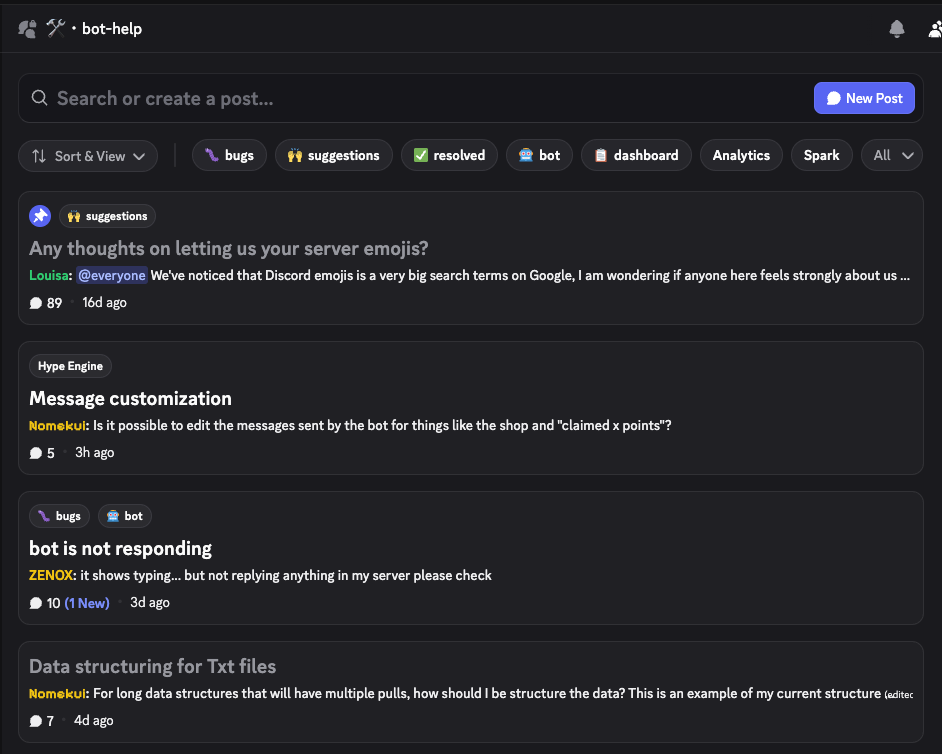Click the forum channel icon beside bot-help

[27, 29]
